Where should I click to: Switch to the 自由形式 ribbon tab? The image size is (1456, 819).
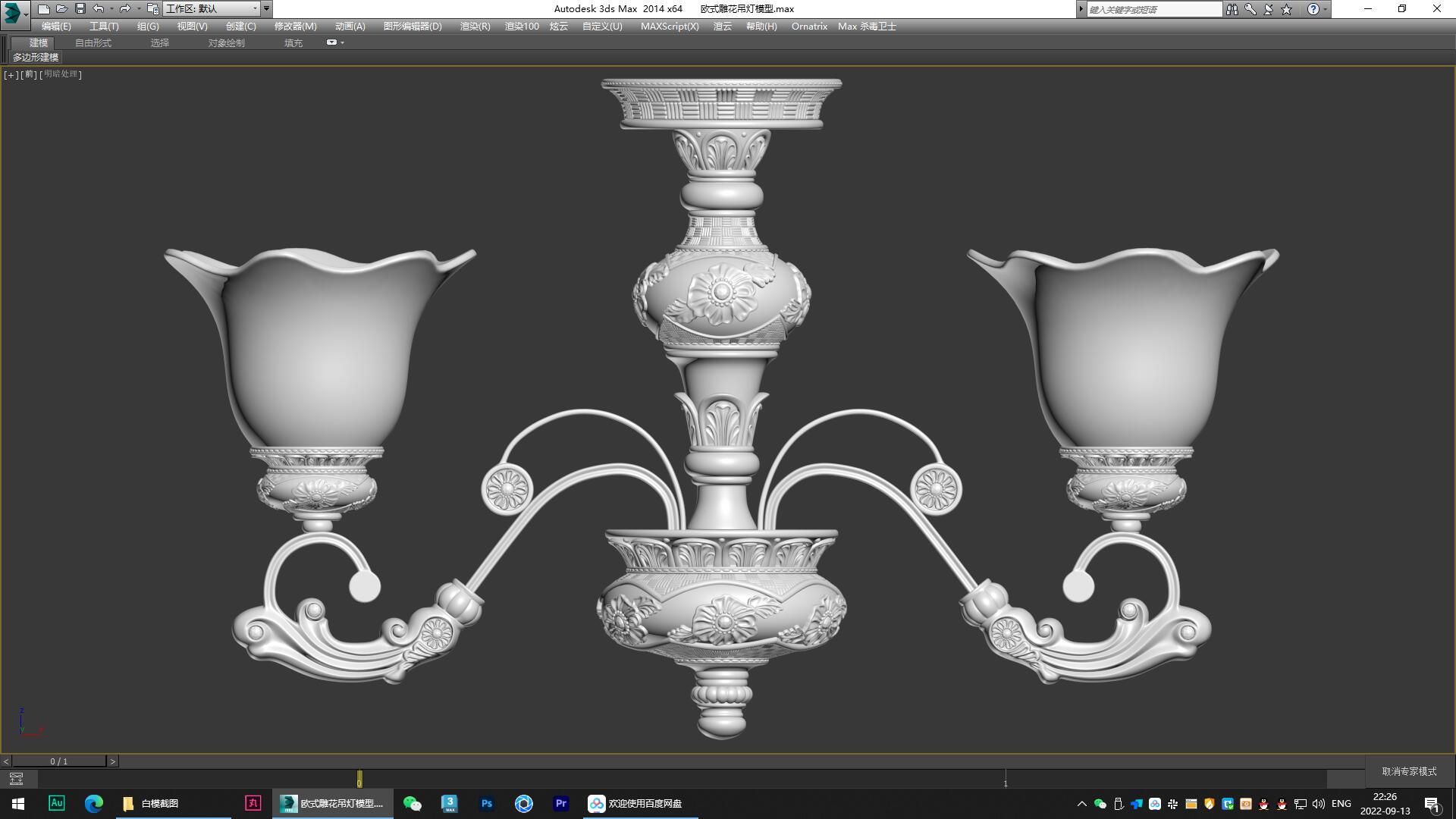(x=92, y=42)
